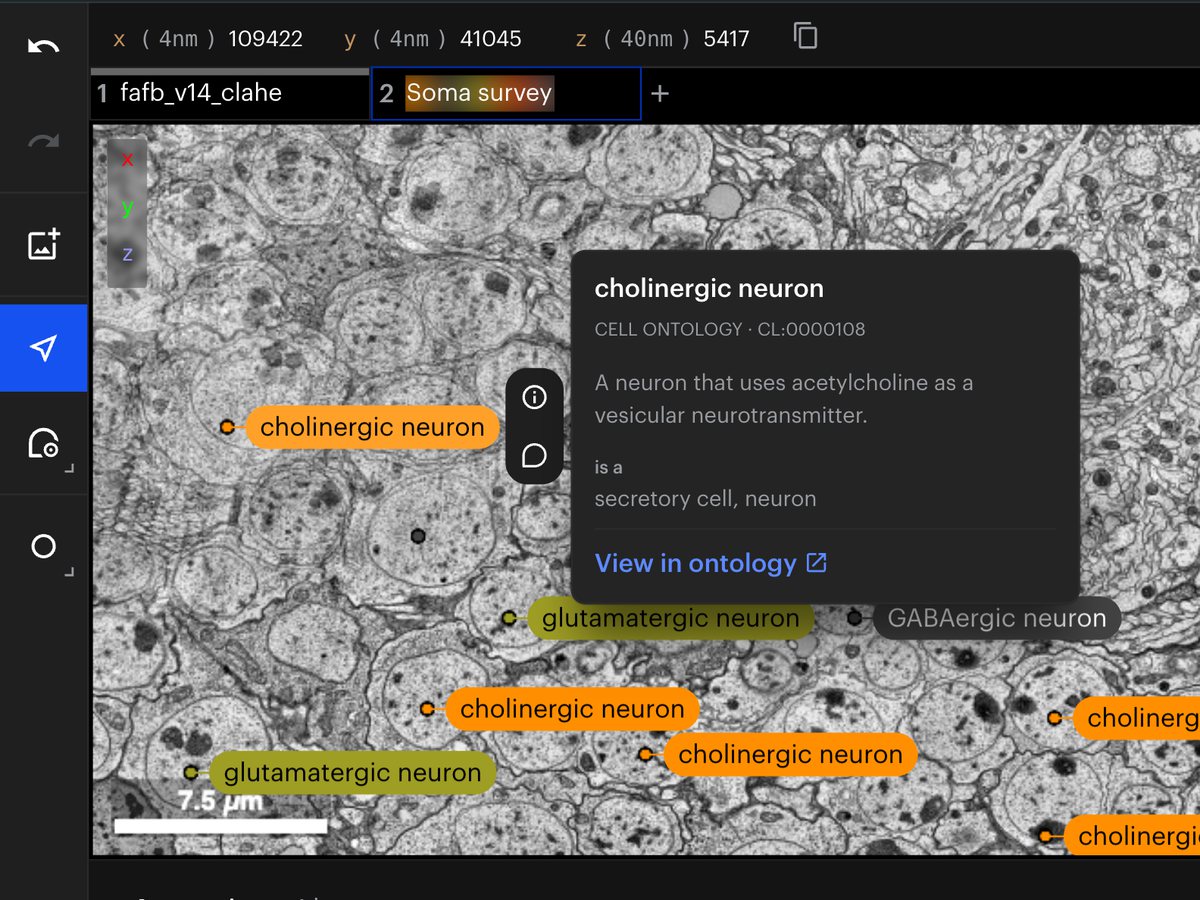Click the partly cut-off cholinergic label below GABAergic
This screenshot has width=1200, height=900.
click(x=1136, y=718)
